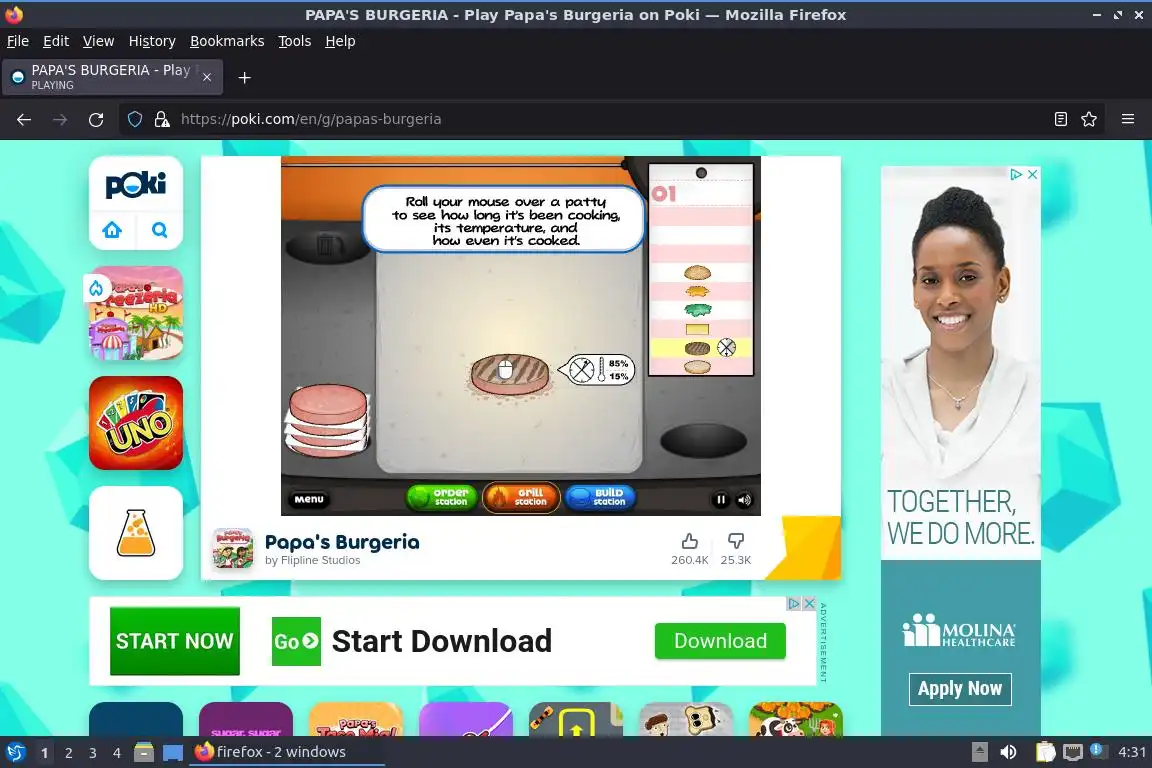The height and width of the screenshot is (768, 1152).
Task: Open the taskbar file manager icon
Action: coord(144,753)
